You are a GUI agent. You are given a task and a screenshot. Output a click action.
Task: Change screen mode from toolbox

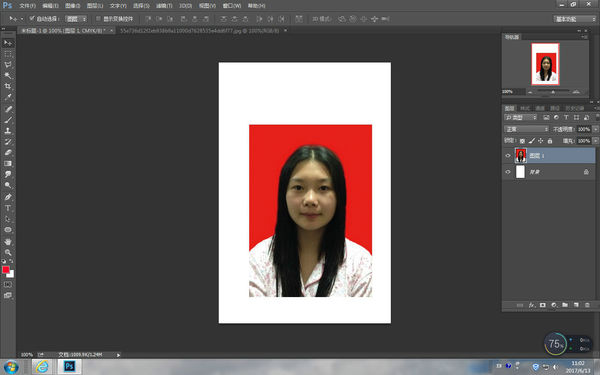(x=8, y=295)
